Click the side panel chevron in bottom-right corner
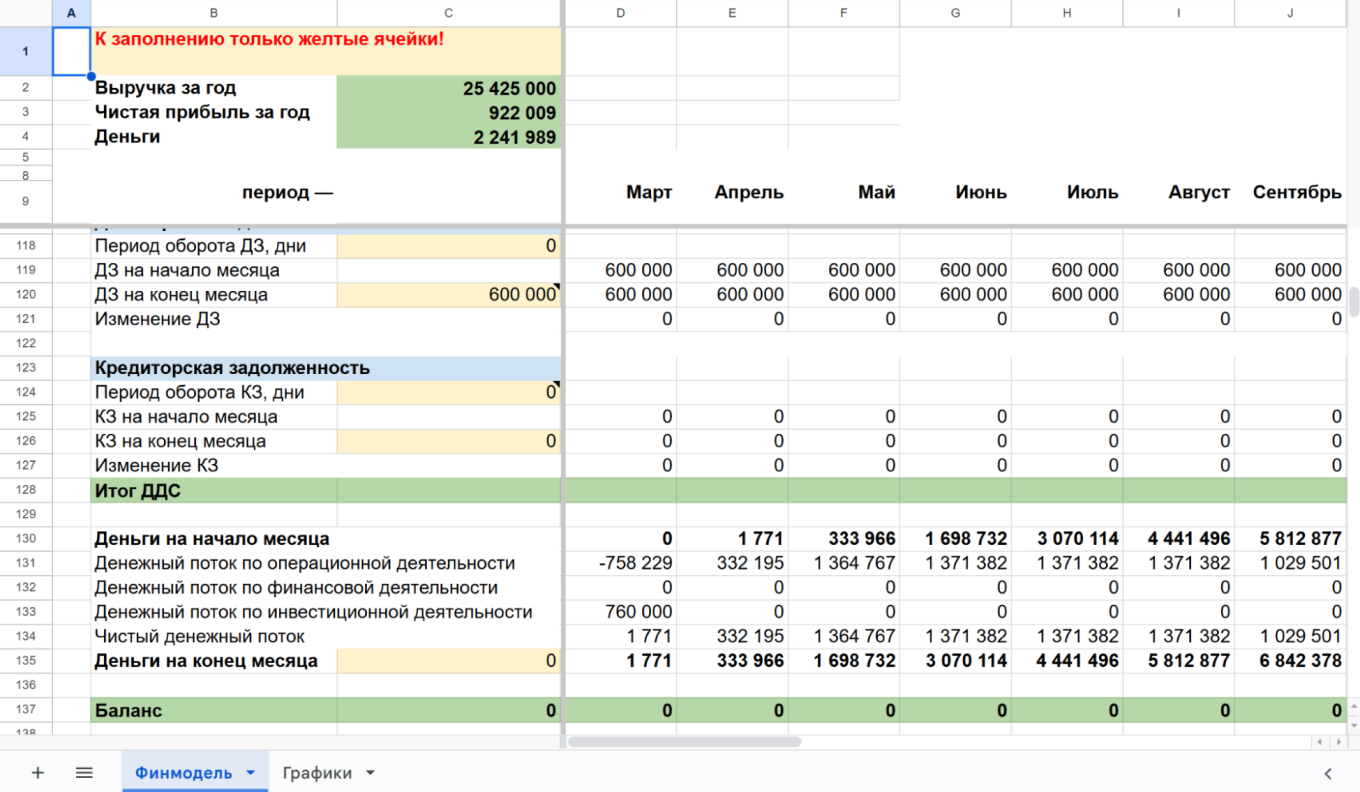 [x=1328, y=773]
